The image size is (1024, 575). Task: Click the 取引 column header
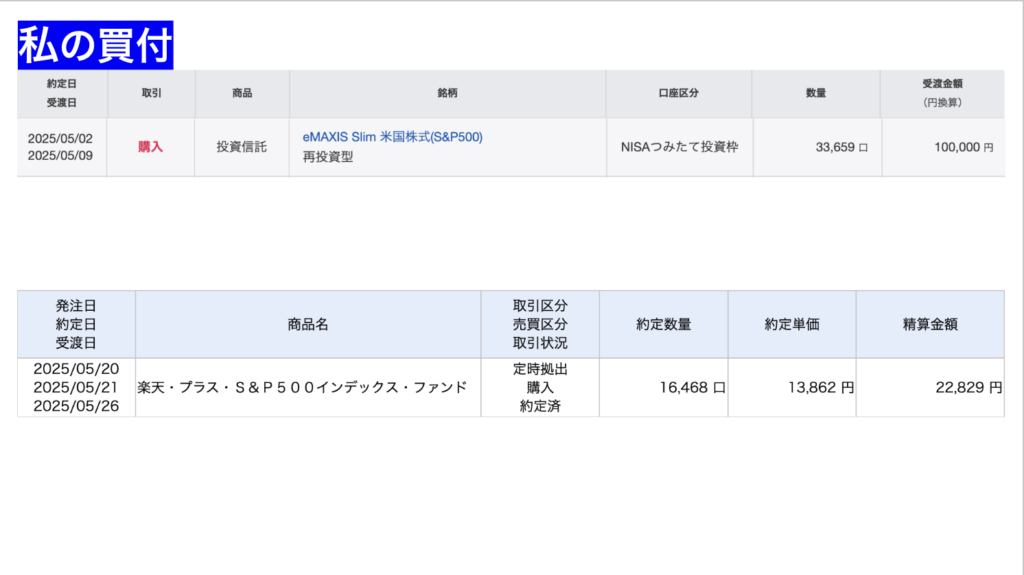pyautogui.click(x=151, y=93)
